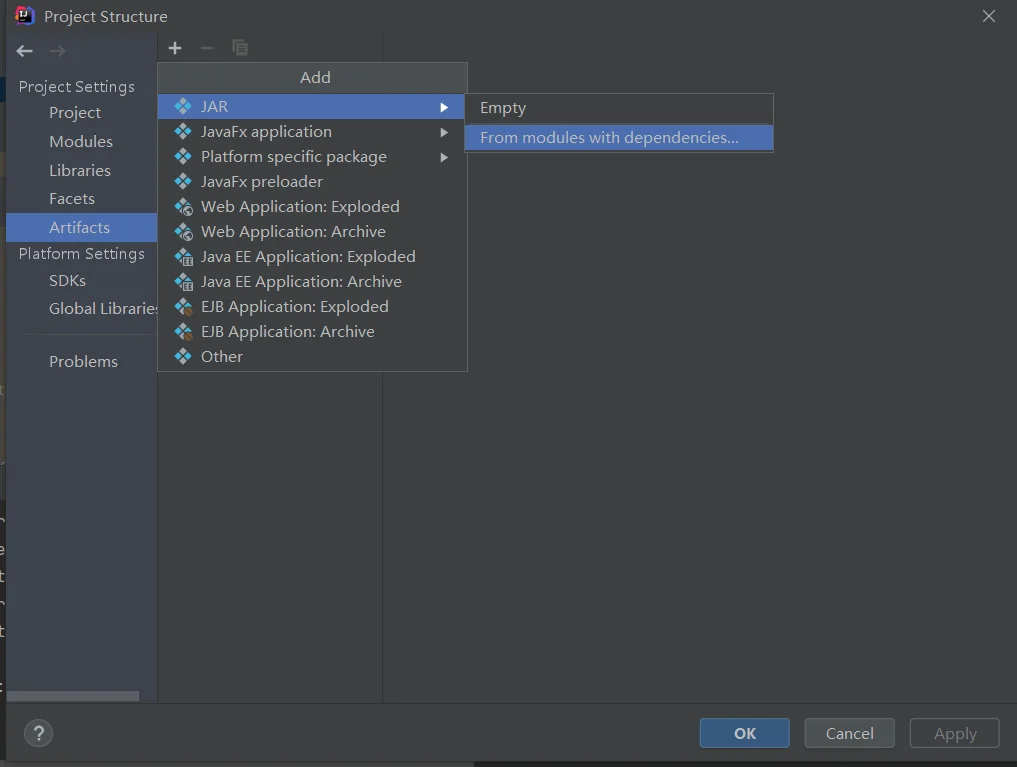Click the back navigation arrow
Screen dimensions: 1017x767
pos(25,51)
